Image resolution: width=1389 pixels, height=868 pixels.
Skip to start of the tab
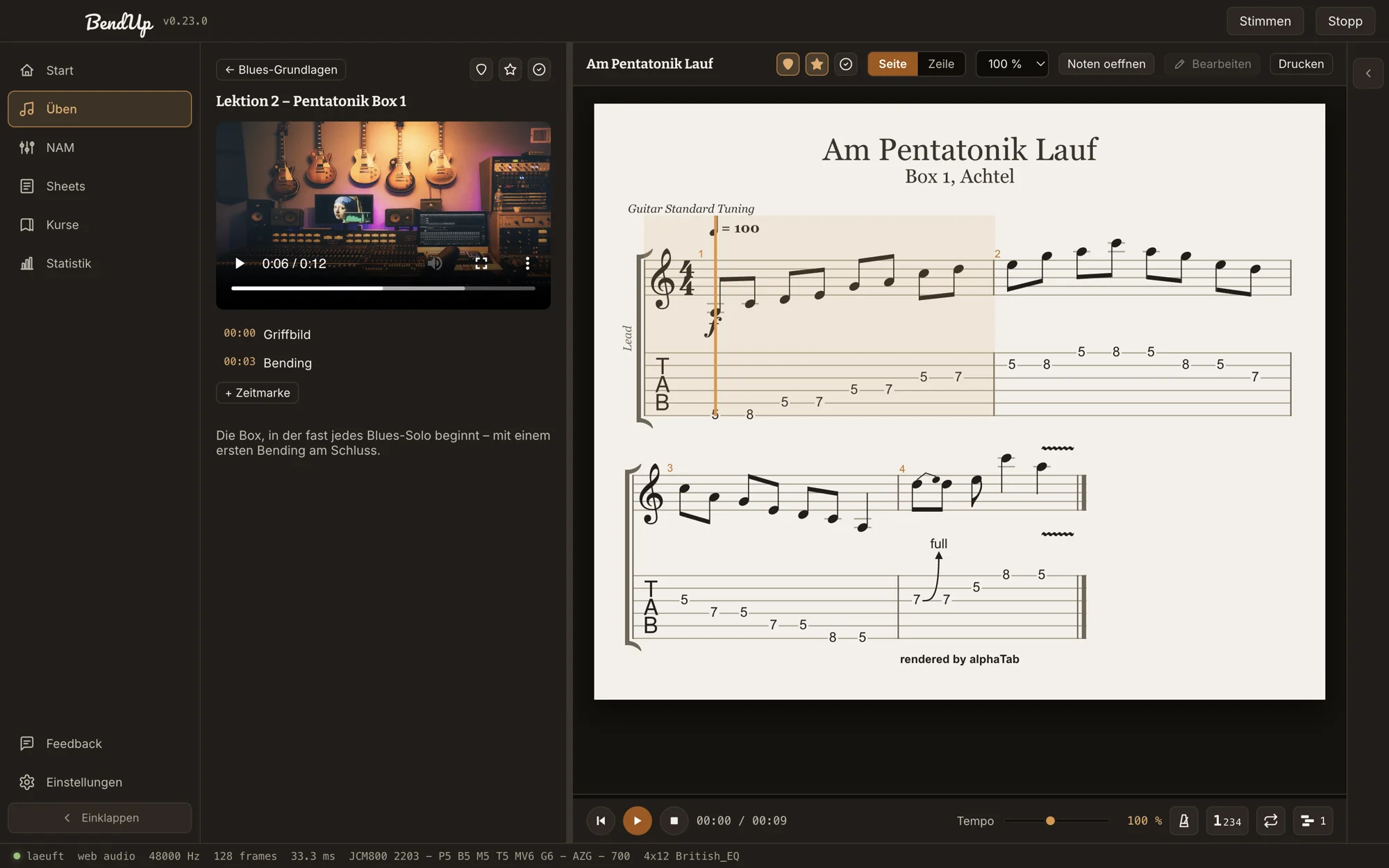click(x=601, y=821)
